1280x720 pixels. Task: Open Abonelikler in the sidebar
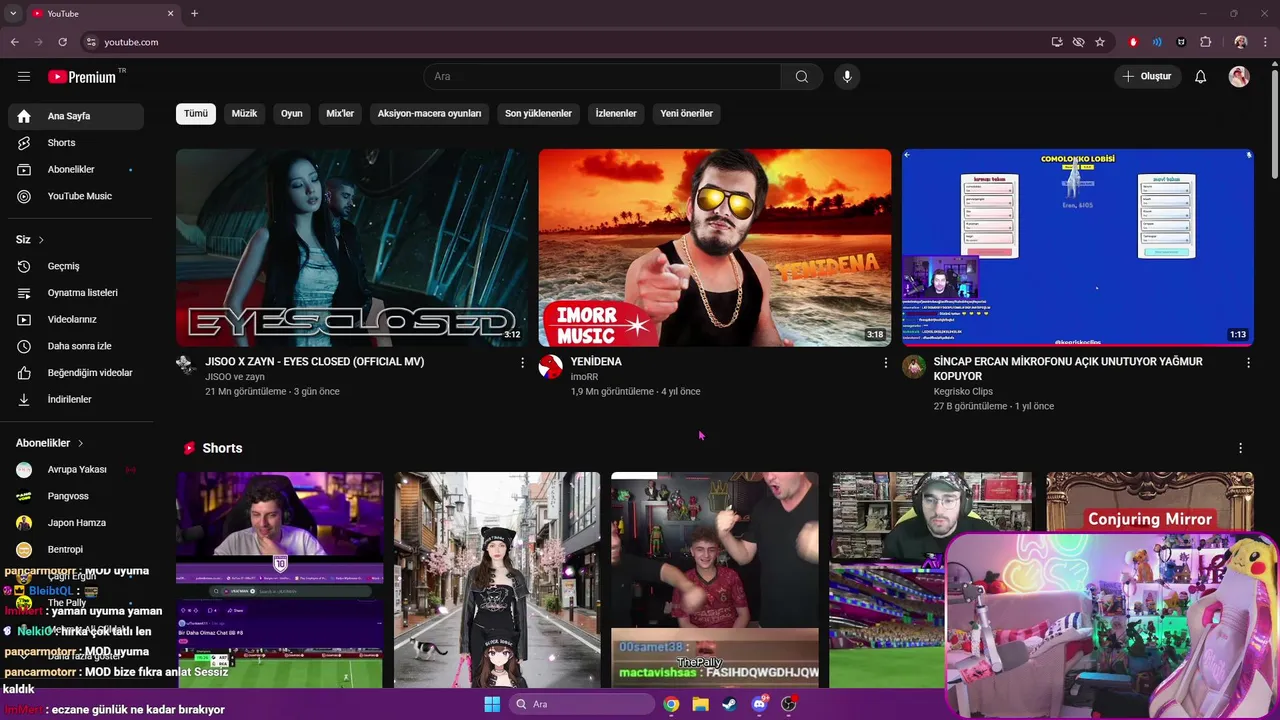76,170
